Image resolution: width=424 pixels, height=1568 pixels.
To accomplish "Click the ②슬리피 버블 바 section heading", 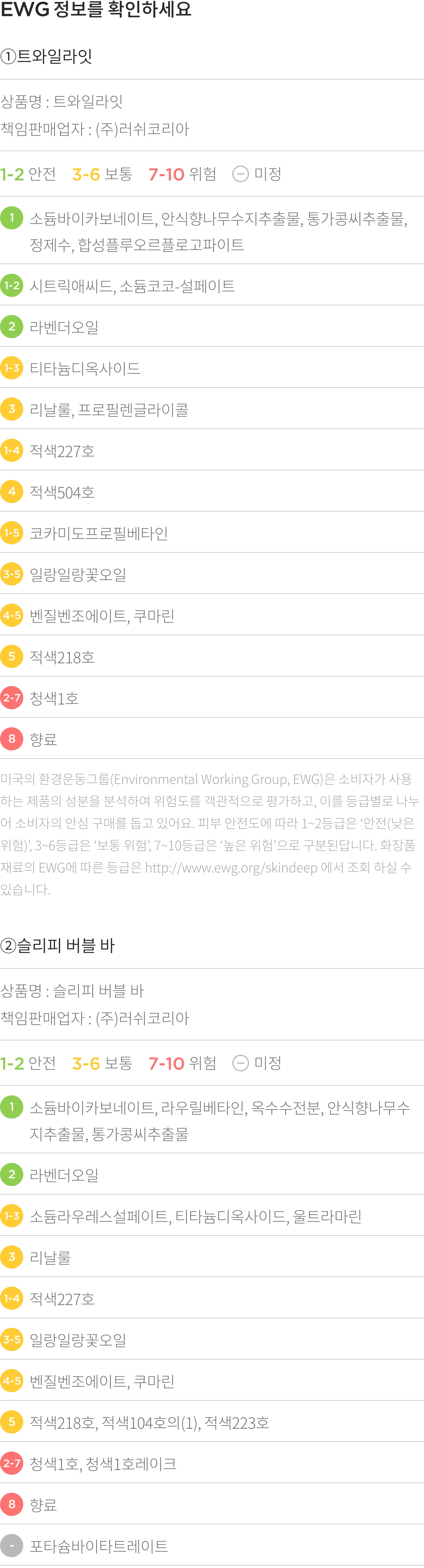I will point(58,945).
